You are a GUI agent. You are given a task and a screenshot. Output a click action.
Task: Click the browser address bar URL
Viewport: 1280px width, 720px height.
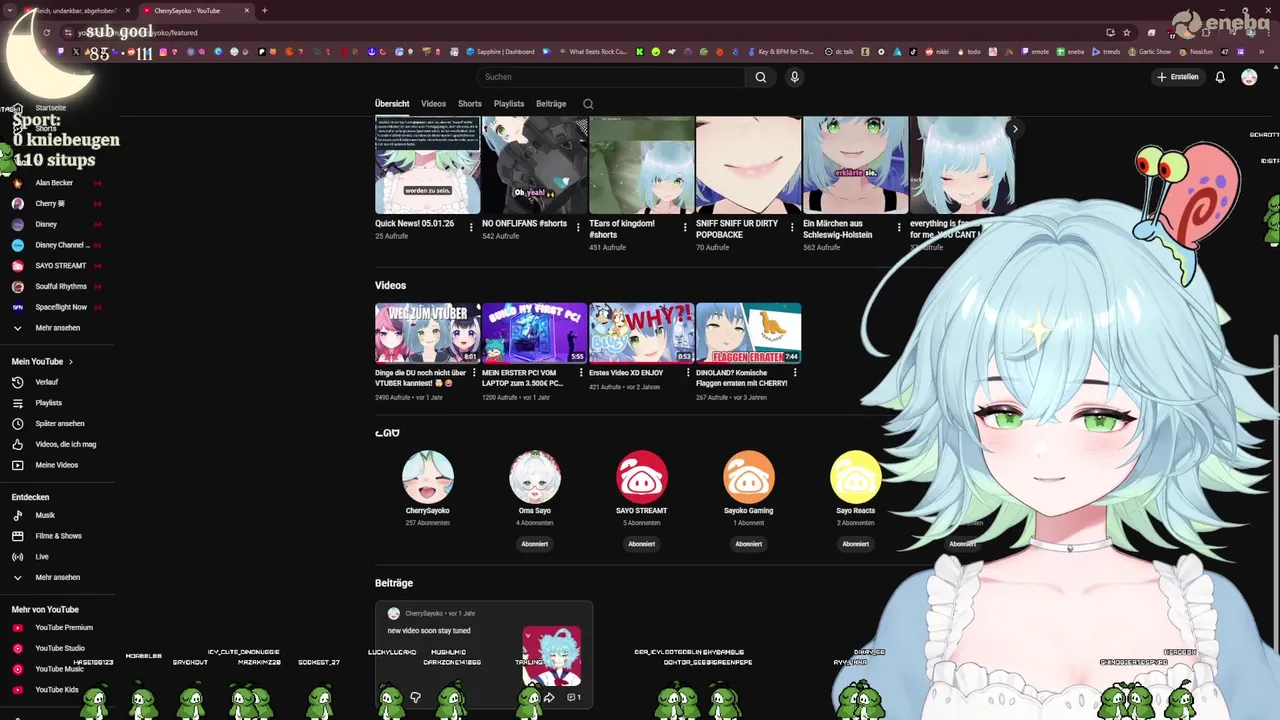(140, 32)
